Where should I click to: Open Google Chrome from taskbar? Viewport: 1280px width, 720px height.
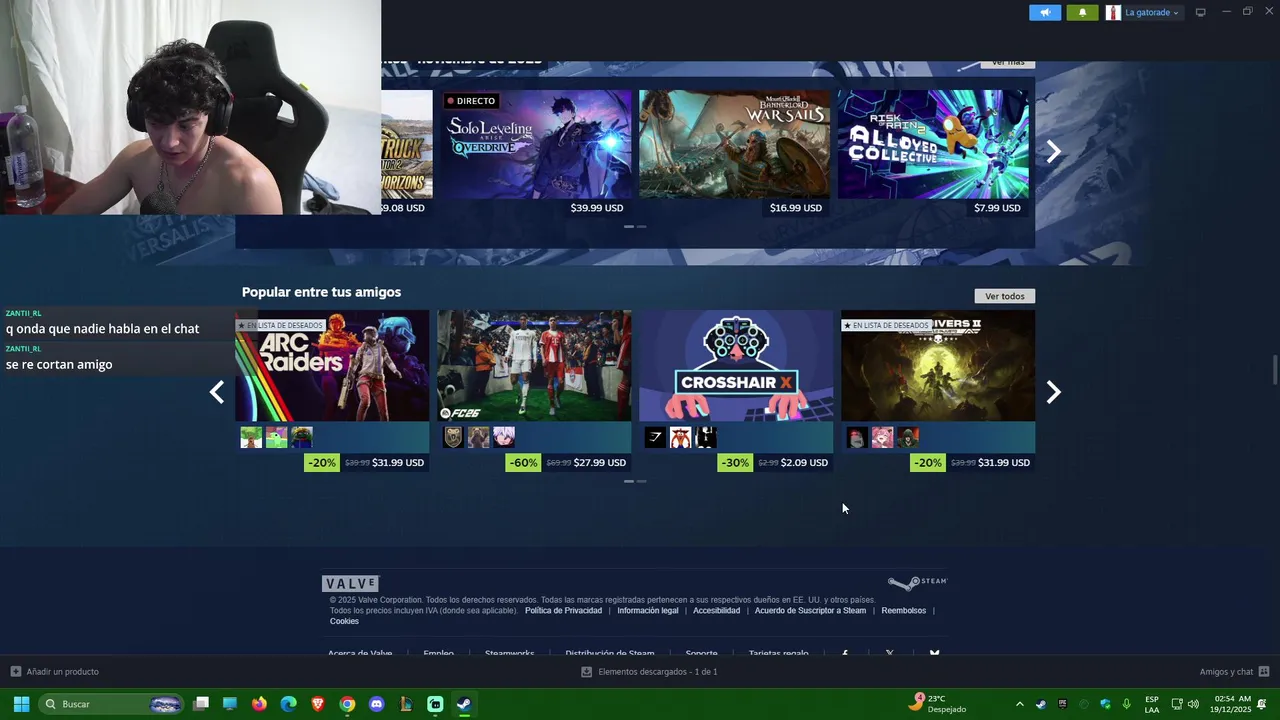click(x=347, y=704)
